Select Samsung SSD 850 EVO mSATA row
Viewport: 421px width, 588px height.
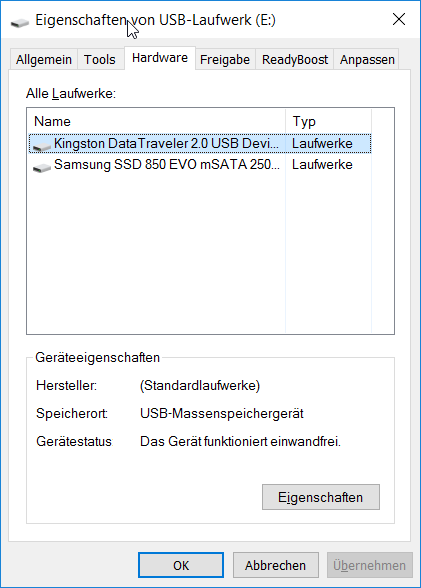200,165
